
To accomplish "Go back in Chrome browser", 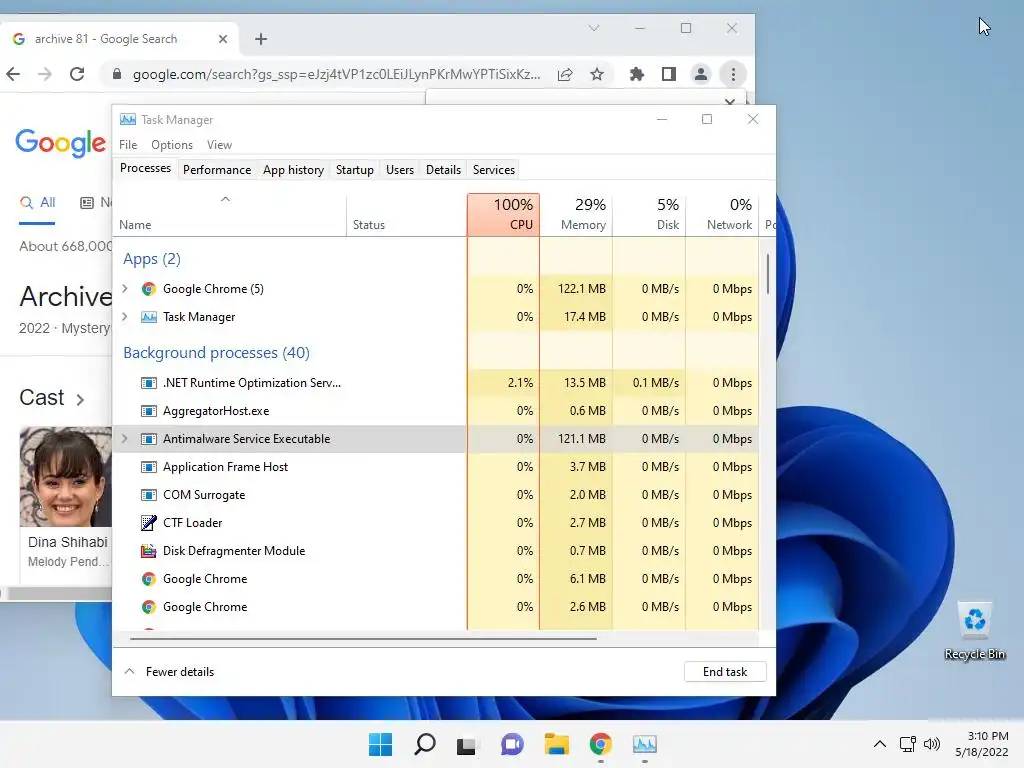I will [13, 74].
